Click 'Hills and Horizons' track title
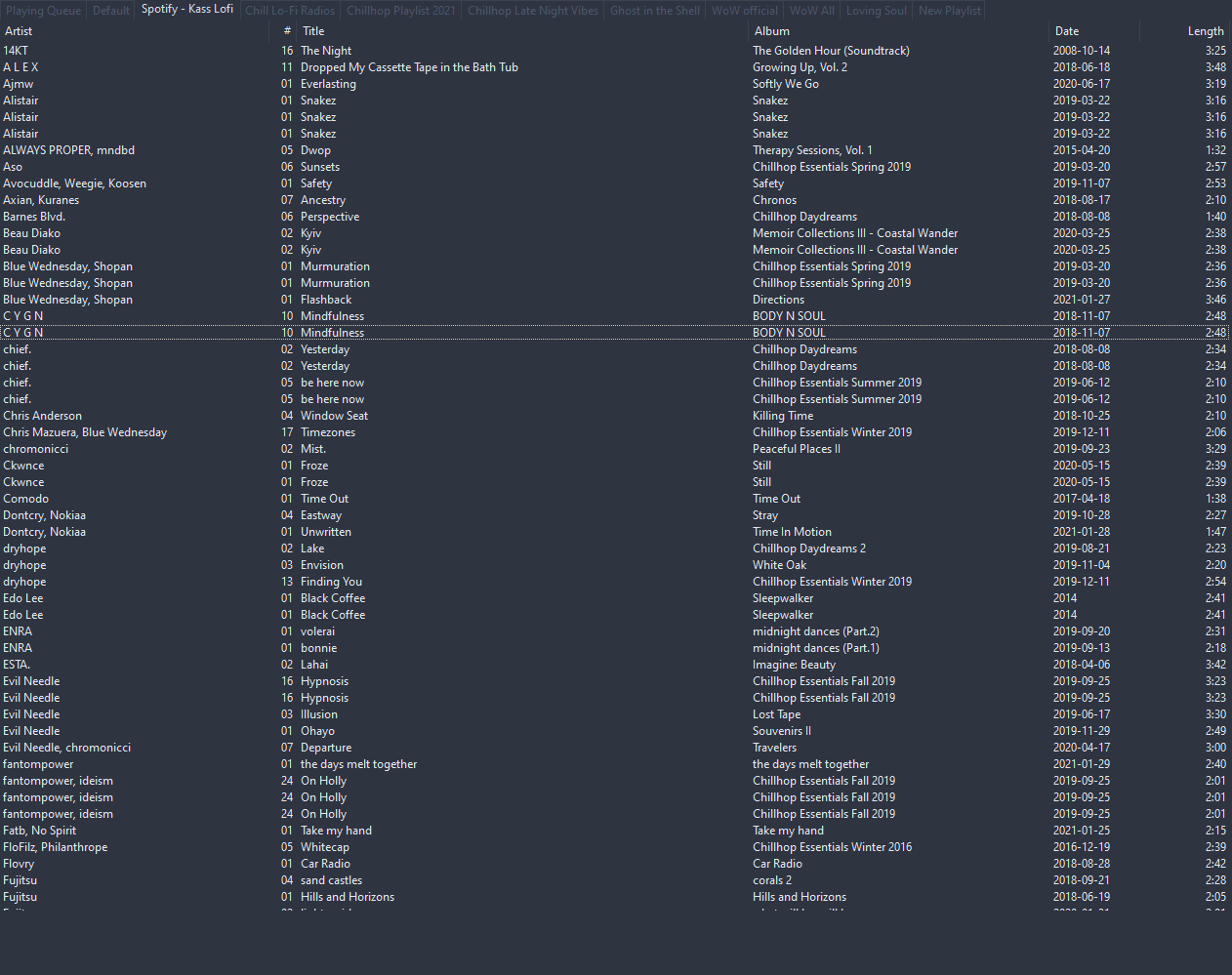This screenshot has height=975, width=1232. pyautogui.click(x=348, y=897)
